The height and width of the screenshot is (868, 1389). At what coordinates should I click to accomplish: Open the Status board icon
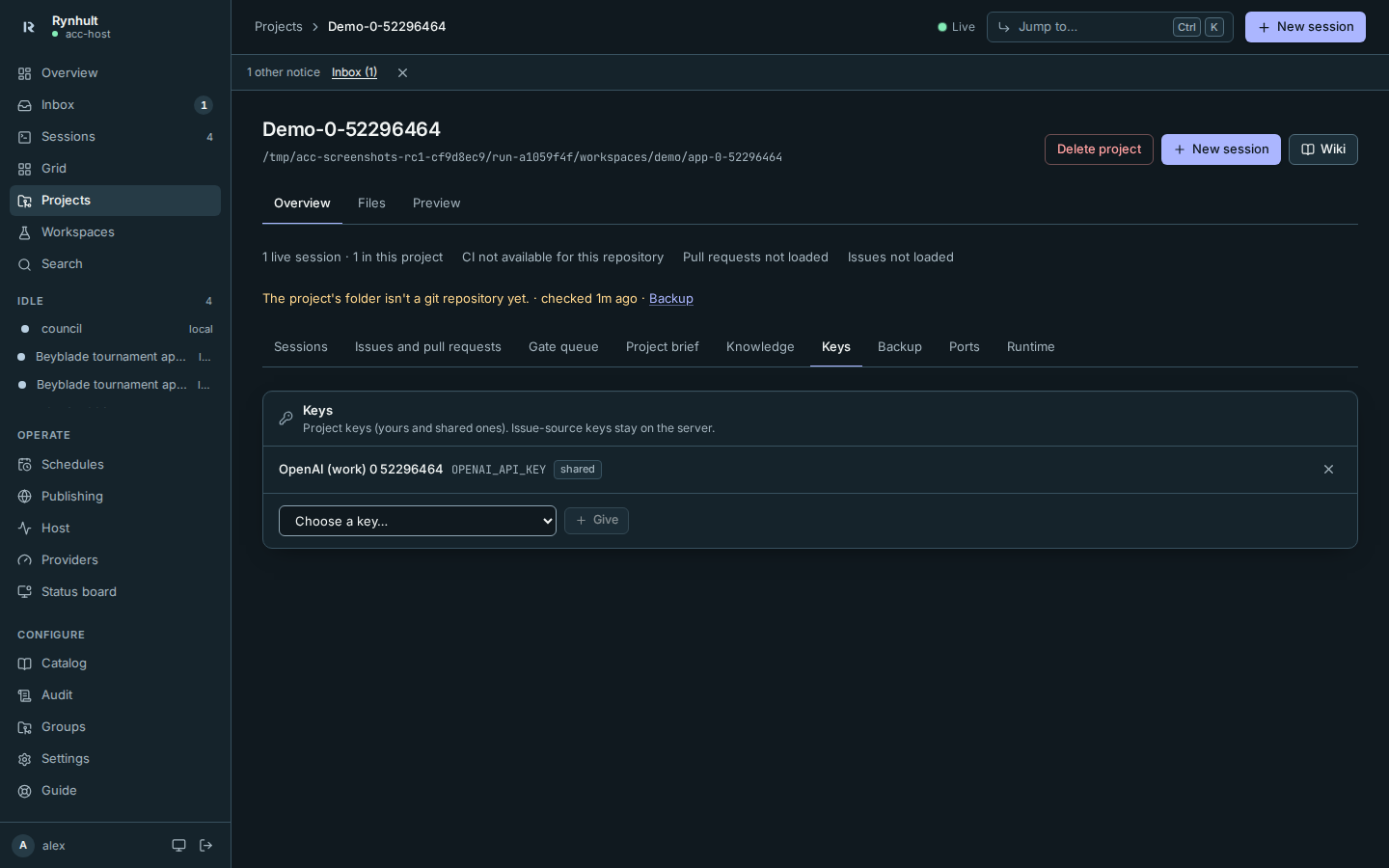coord(24,592)
